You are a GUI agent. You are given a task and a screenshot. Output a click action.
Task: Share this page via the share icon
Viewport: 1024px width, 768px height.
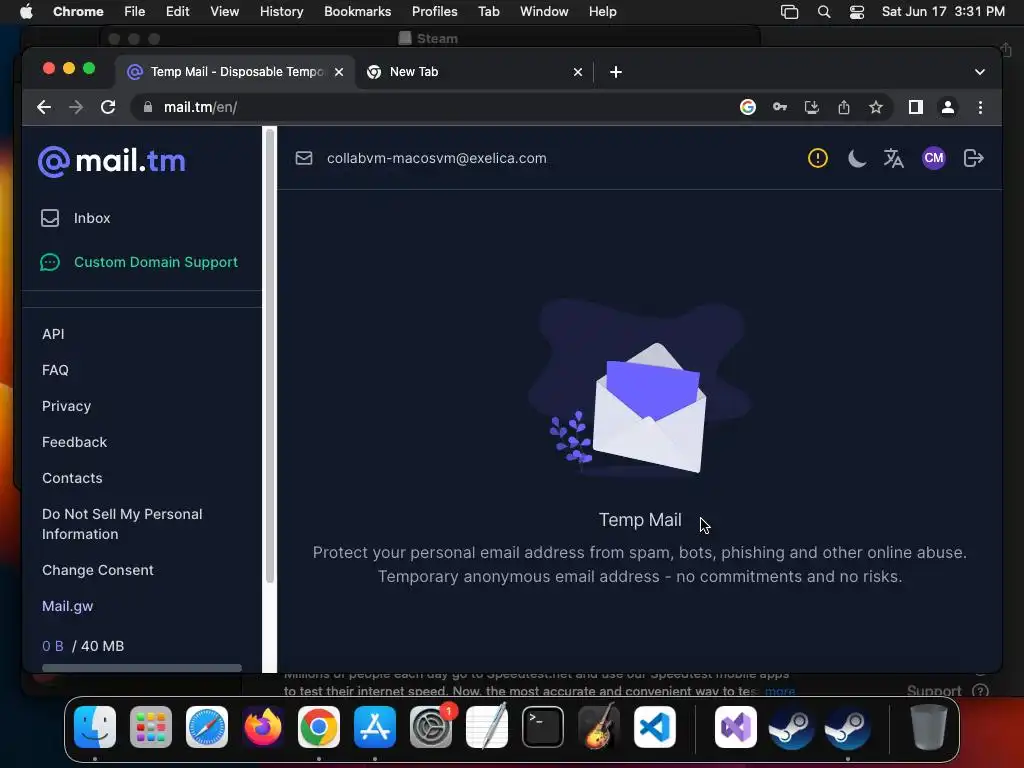point(844,107)
